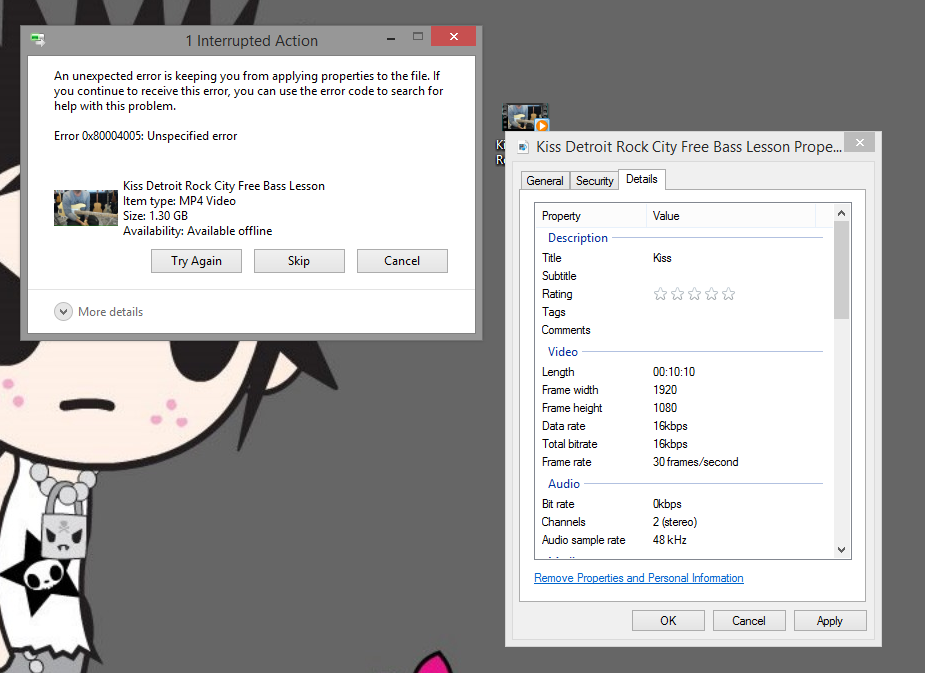This screenshot has width=925, height=673.
Task: Click the scroll up arrow in Details list
Action: coord(842,213)
